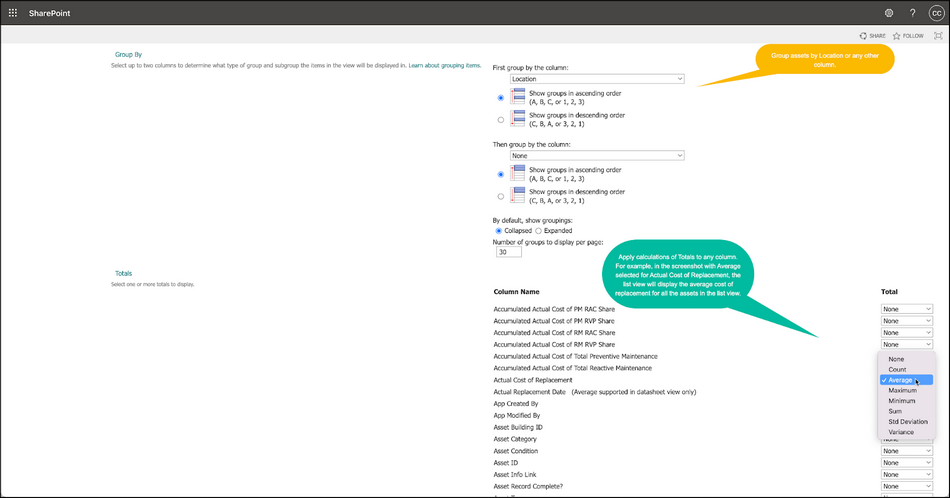Select descending order for first group

point(500,120)
